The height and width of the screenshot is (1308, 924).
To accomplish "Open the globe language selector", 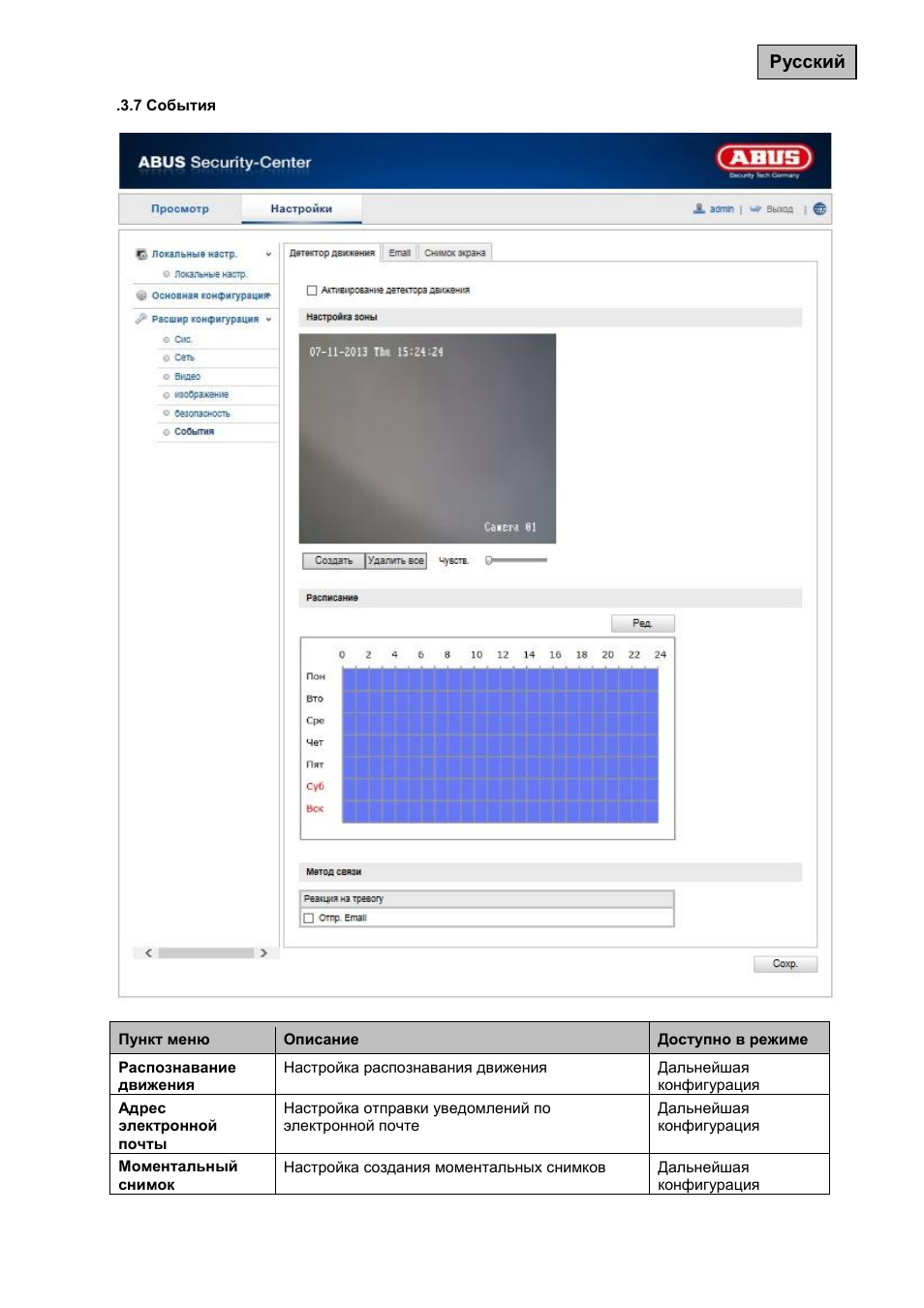I will point(819,208).
